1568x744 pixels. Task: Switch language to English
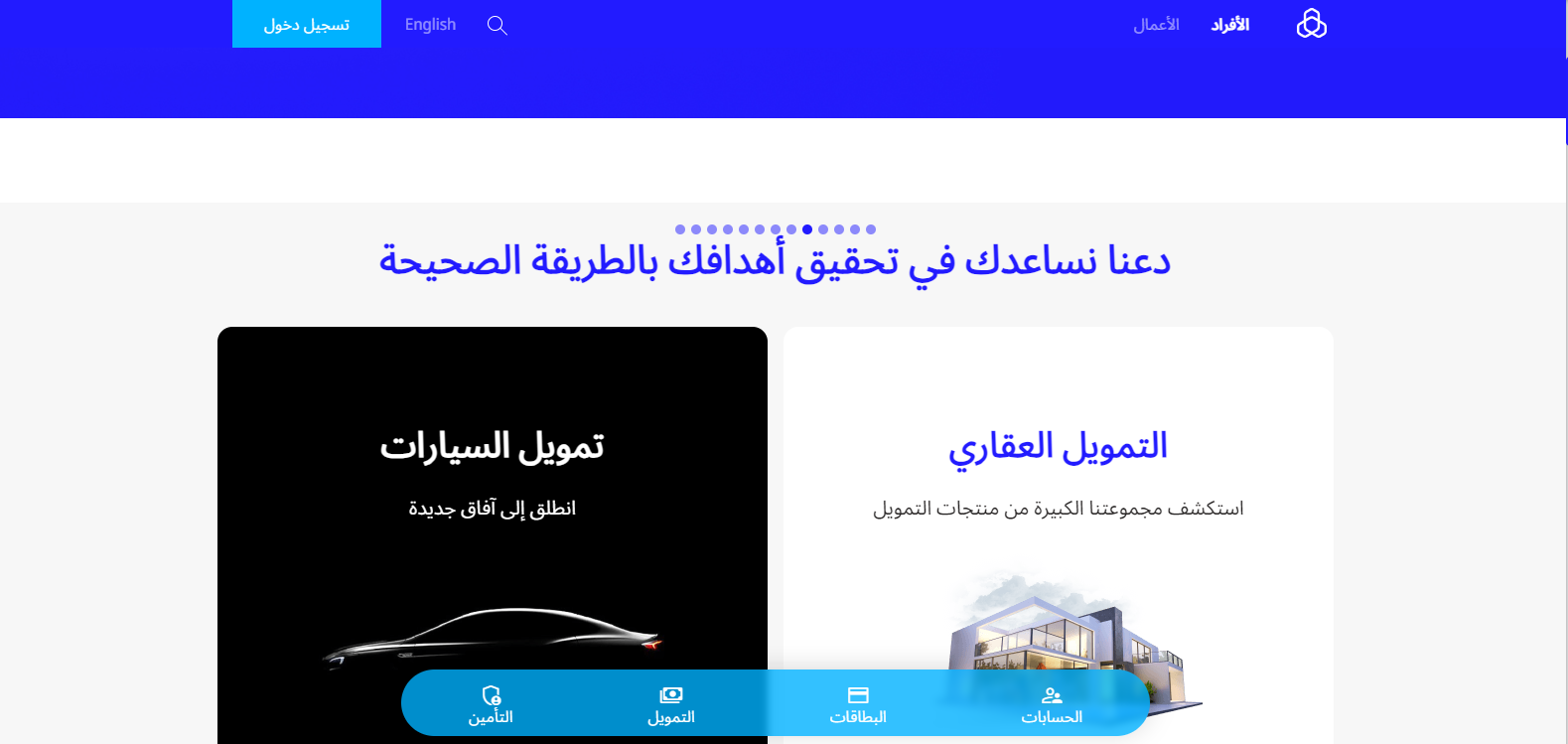[430, 25]
